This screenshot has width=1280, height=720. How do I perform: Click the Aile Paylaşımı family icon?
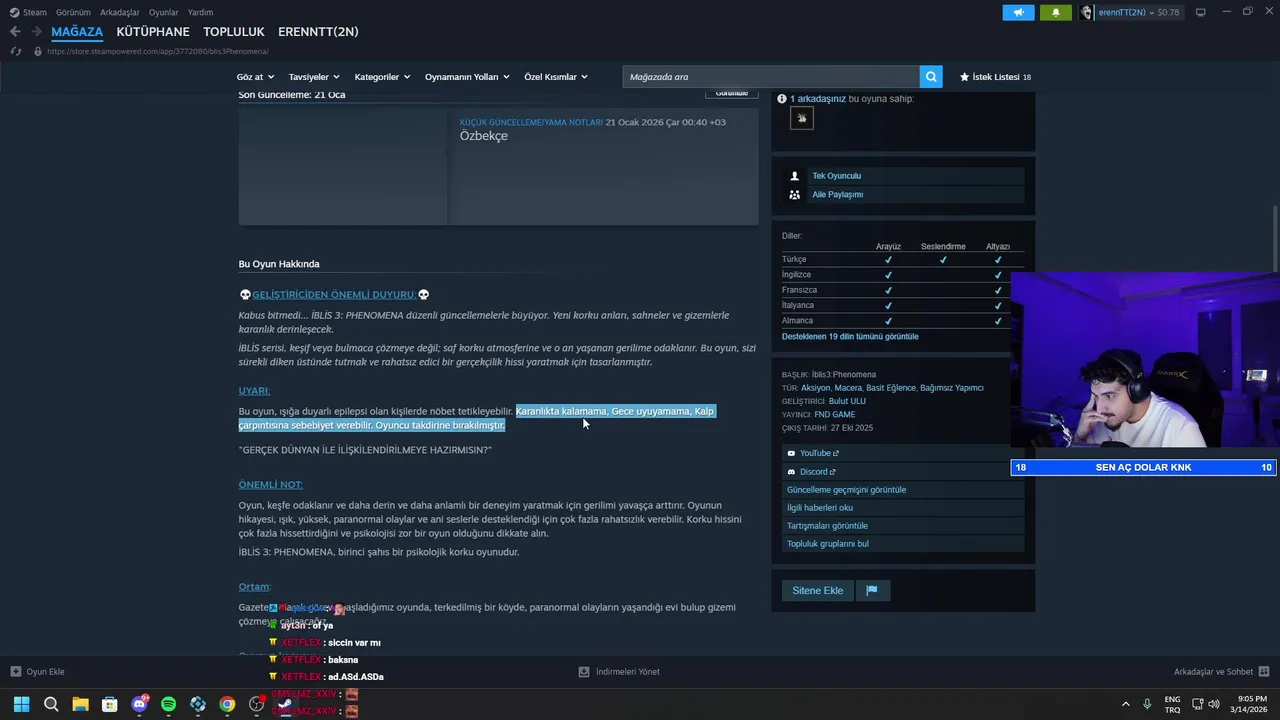click(x=795, y=195)
